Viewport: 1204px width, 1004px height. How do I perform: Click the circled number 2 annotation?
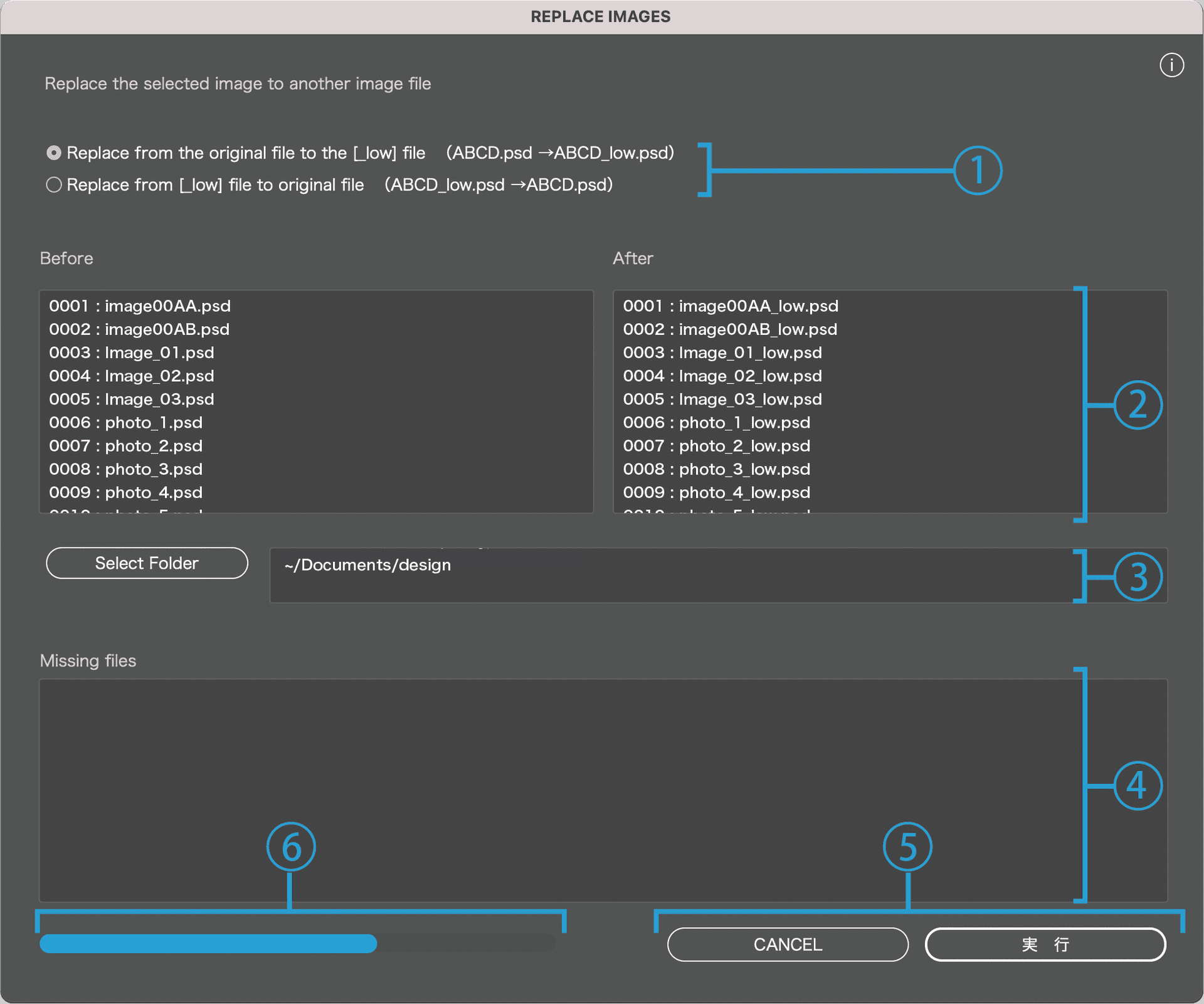pos(1138,405)
